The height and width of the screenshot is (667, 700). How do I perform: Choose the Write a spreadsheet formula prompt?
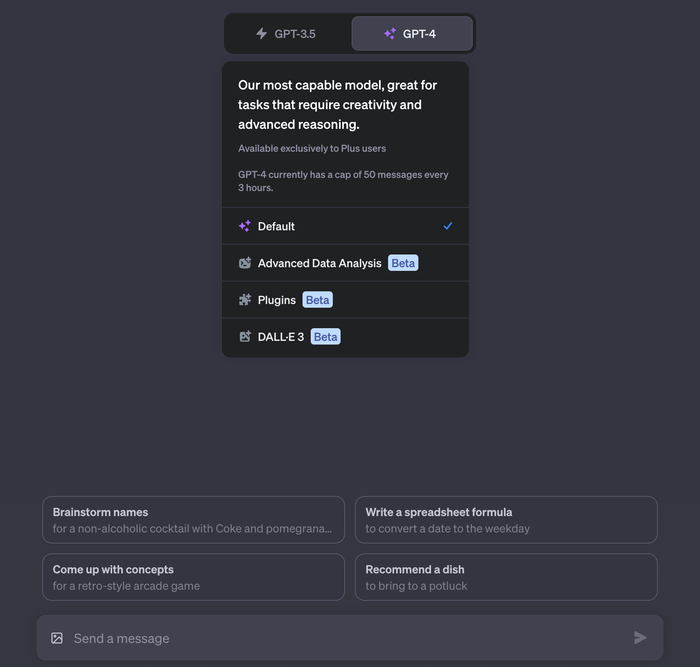tap(506, 520)
